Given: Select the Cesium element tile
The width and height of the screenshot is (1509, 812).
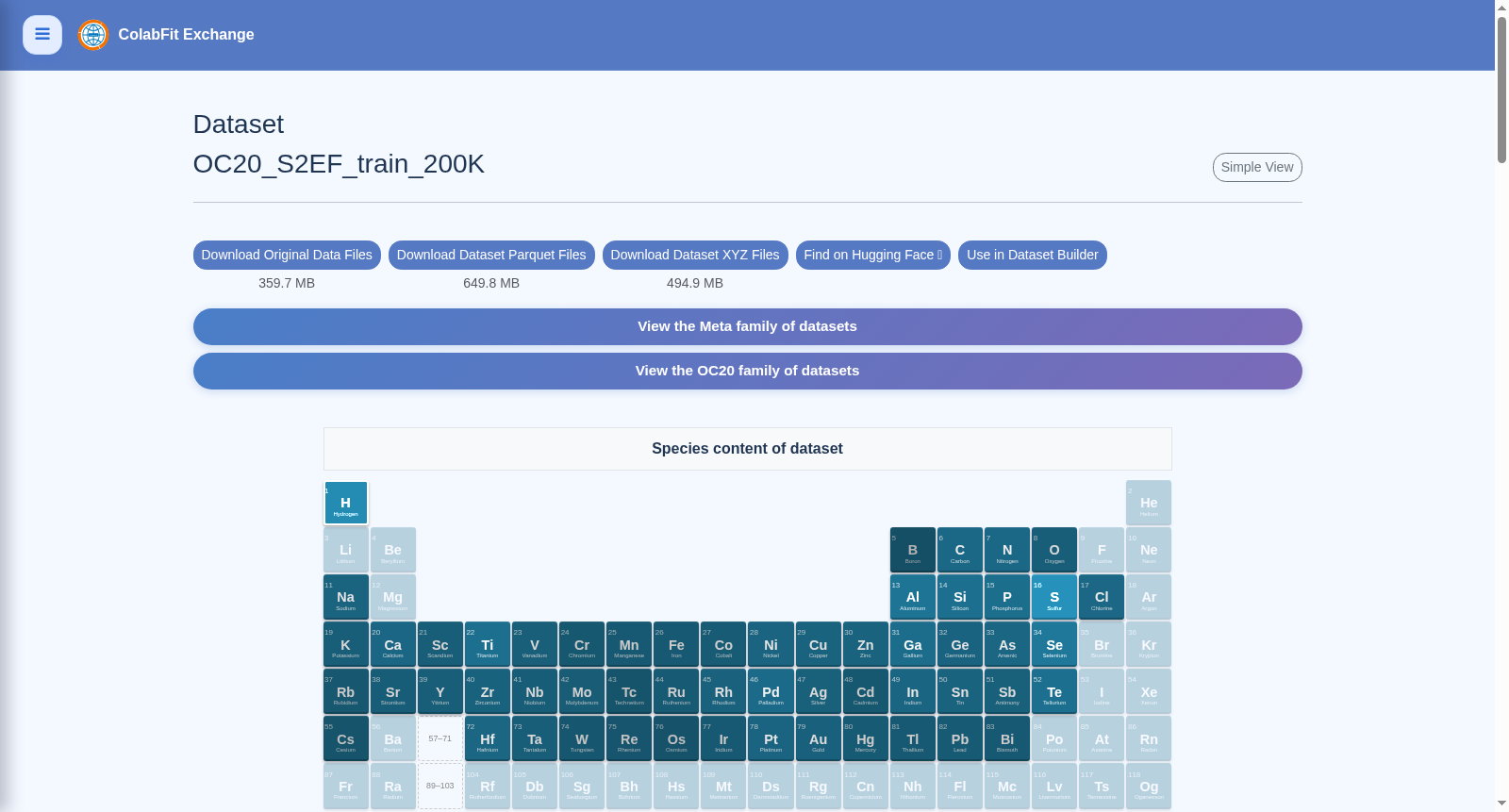Looking at the screenshot, I should coord(346,738).
